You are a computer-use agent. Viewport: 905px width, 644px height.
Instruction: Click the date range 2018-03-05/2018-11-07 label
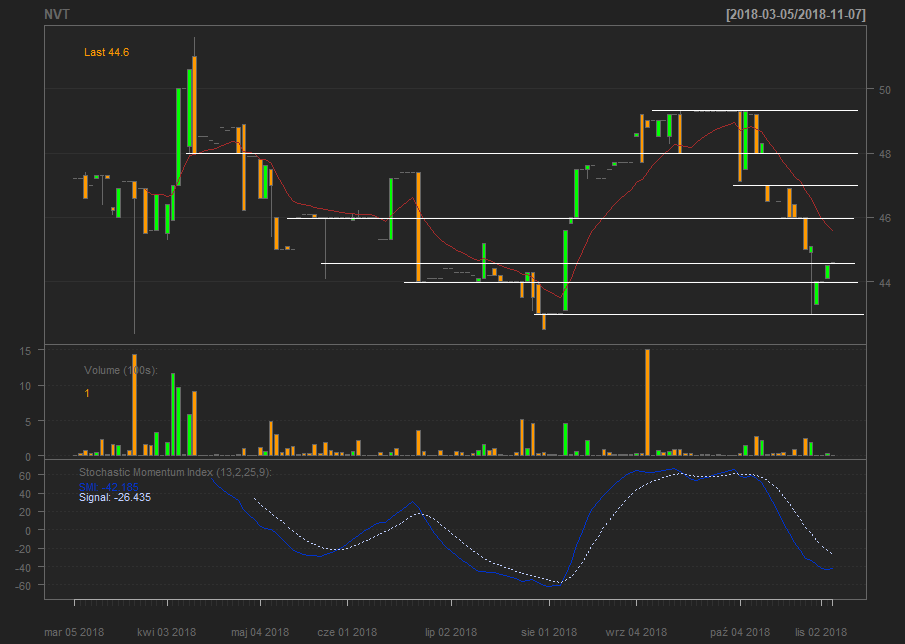(x=796, y=15)
